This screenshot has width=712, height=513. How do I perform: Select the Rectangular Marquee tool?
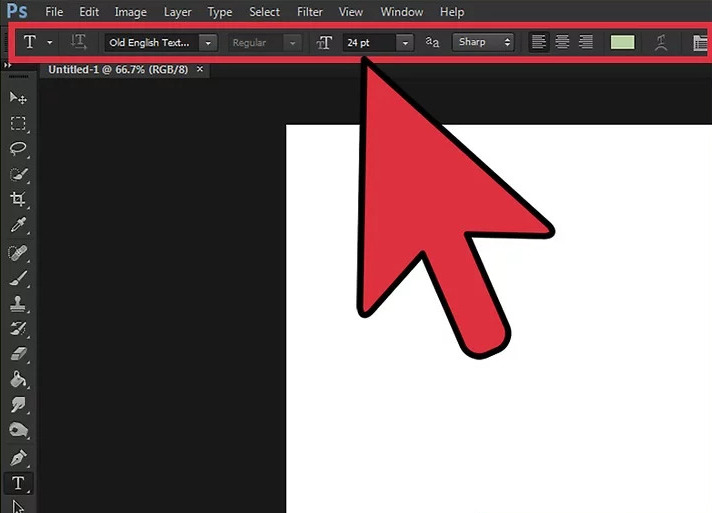18,123
